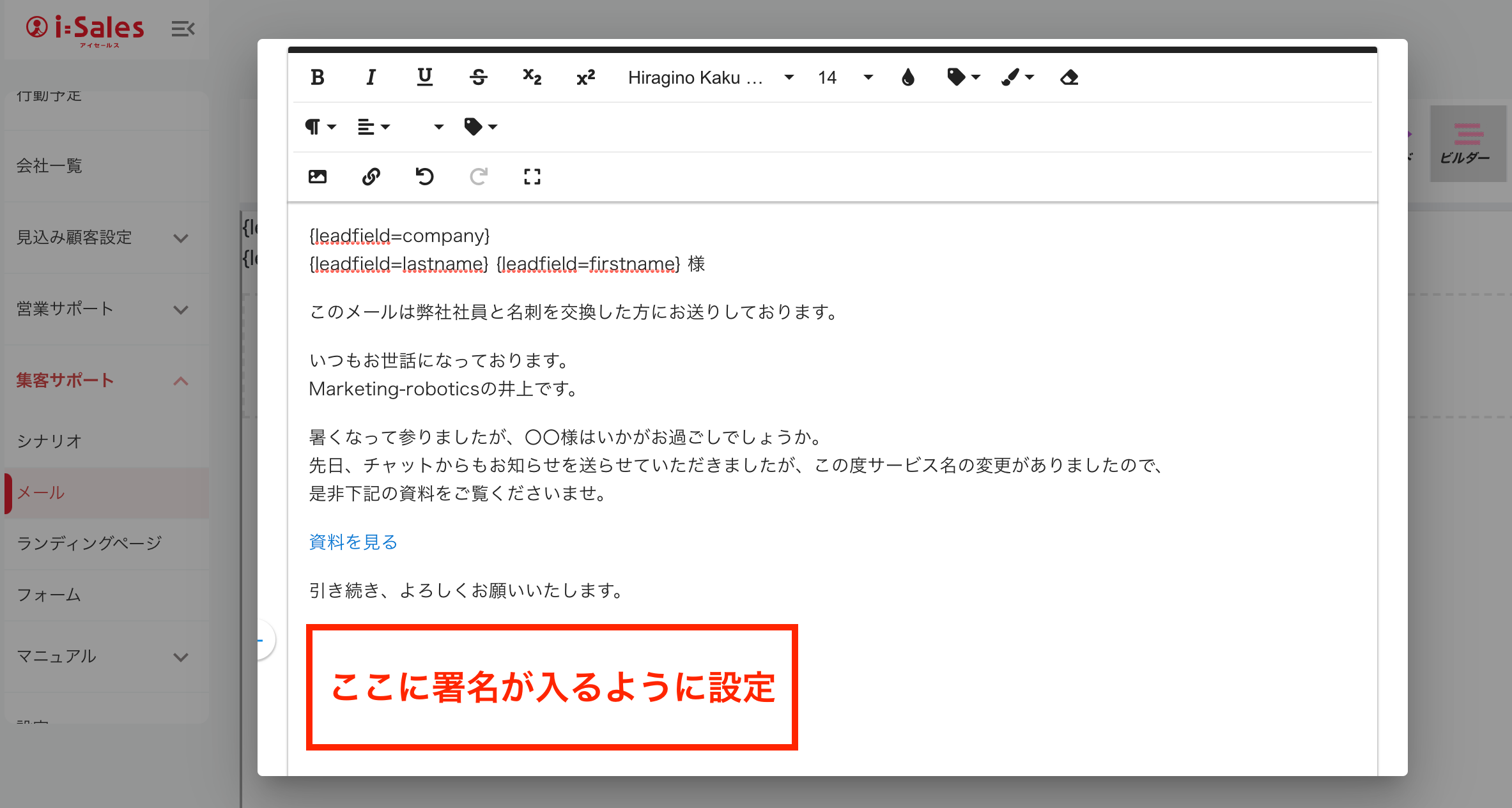Click the 資料を見る link in email body

[353, 542]
